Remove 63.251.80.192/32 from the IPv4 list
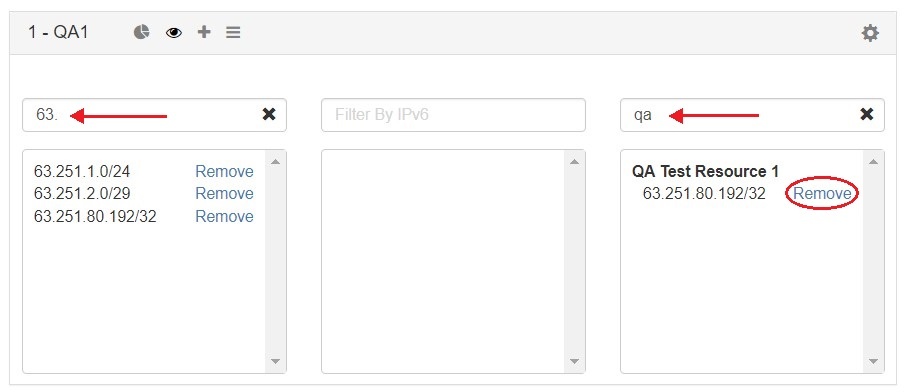Image resolution: width=905 pixels, height=392 pixels. pyautogui.click(x=225, y=216)
